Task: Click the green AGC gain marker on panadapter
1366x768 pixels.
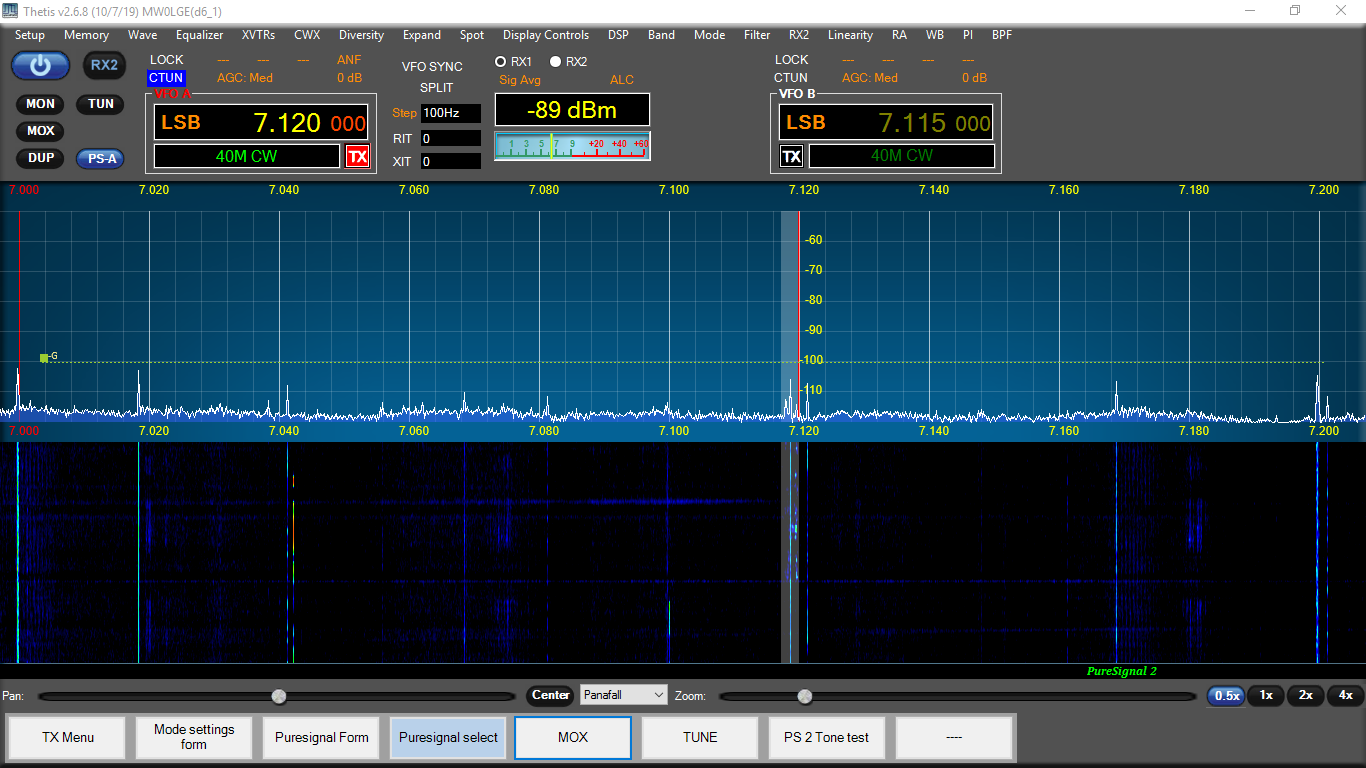Action: pyautogui.click(x=44, y=357)
